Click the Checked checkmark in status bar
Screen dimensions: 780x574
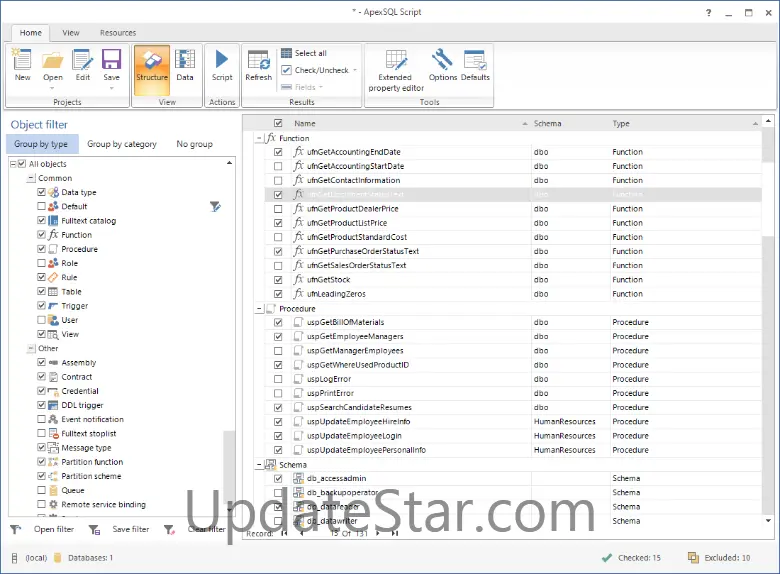(x=606, y=558)
